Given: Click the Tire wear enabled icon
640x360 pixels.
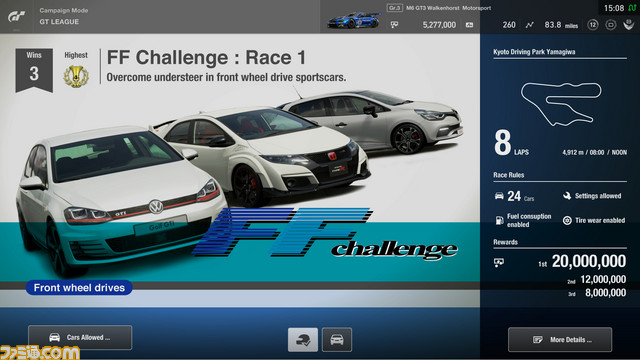Looking at the screenshot, I should pos(567,220).
